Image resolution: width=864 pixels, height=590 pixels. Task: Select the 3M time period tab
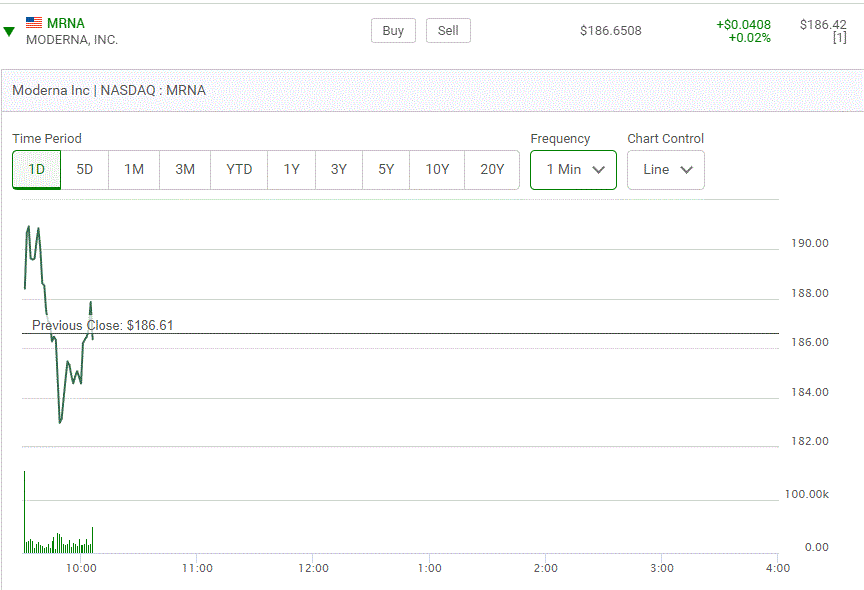point(185,169)
